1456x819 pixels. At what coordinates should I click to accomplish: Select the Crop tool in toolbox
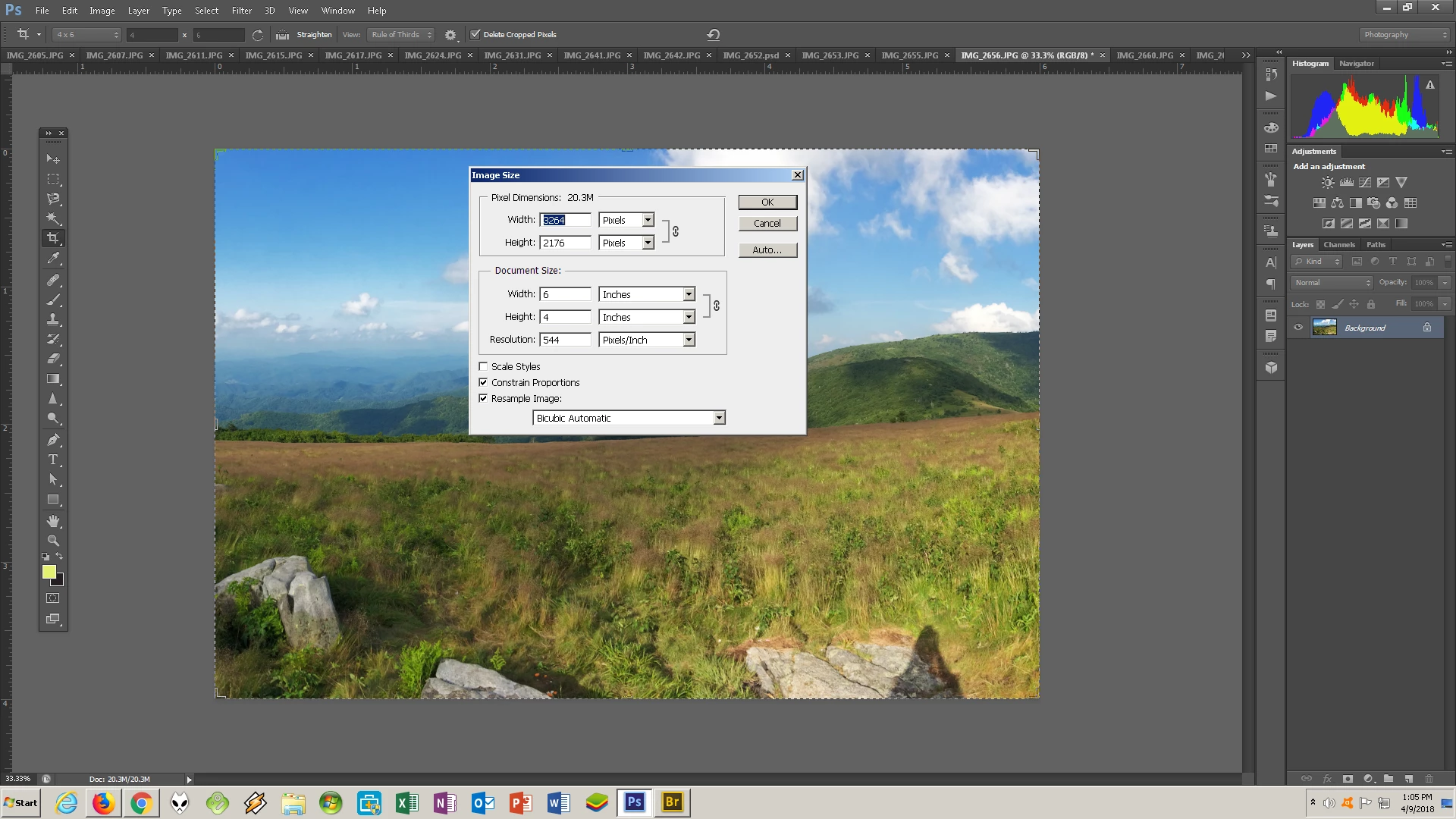pyautogui.click(x=53, y=238)
